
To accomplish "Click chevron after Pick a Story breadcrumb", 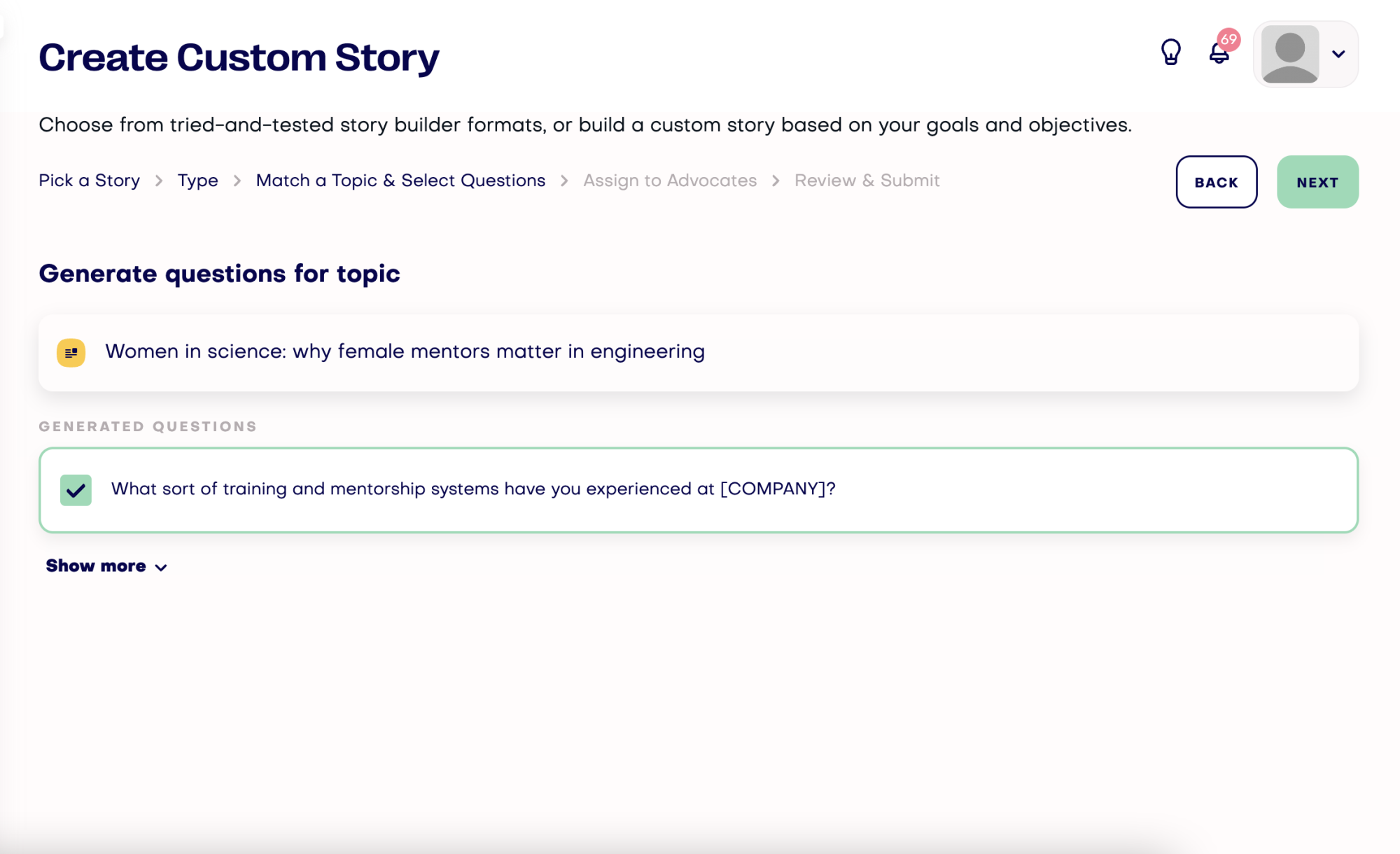I will point(159,181).
